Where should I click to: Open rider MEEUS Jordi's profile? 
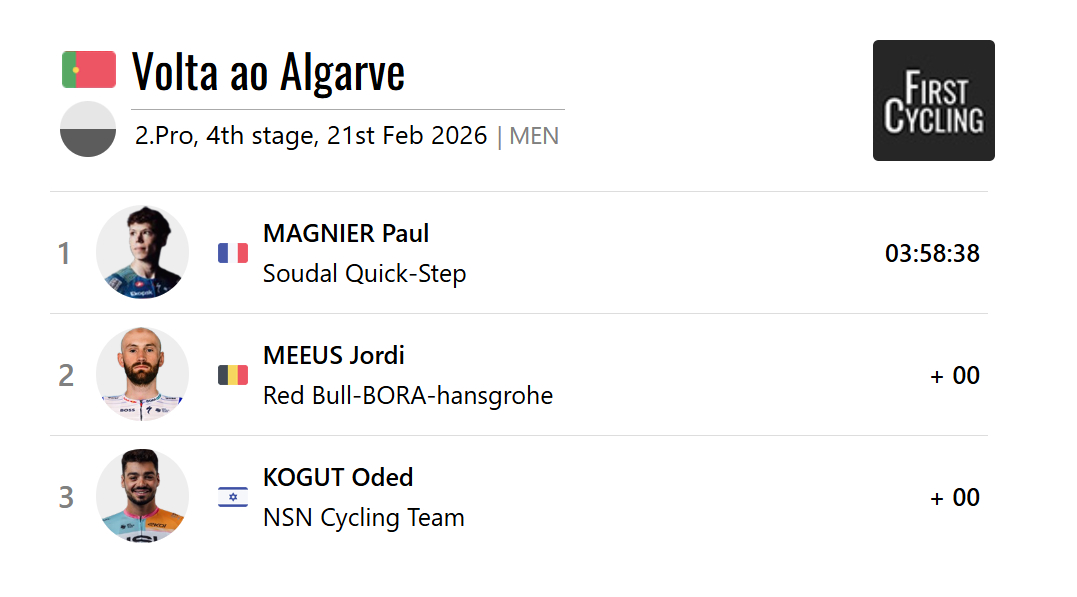tap(334, 356)
